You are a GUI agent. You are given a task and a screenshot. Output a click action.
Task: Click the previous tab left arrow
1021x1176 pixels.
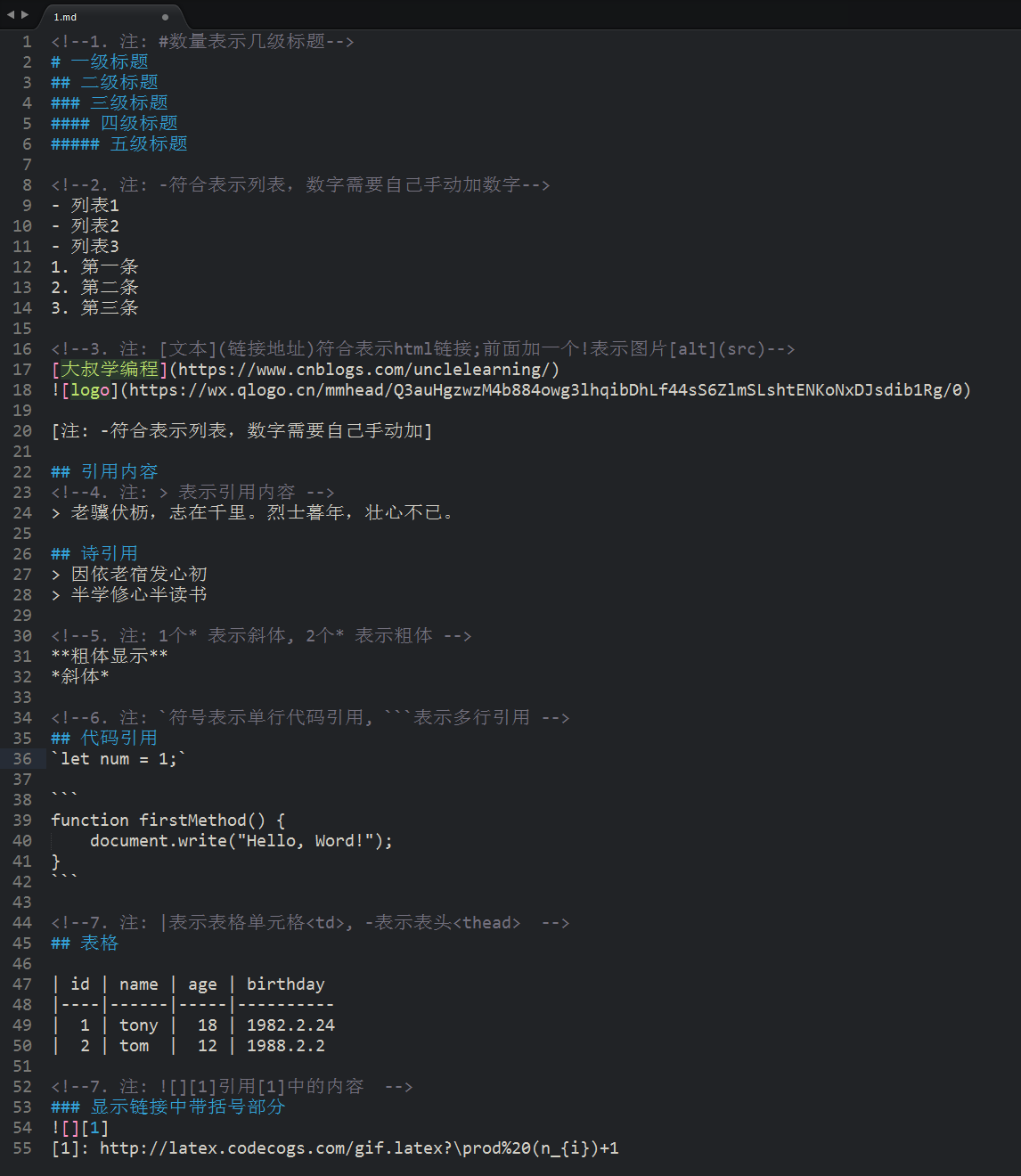click(11, 14)
